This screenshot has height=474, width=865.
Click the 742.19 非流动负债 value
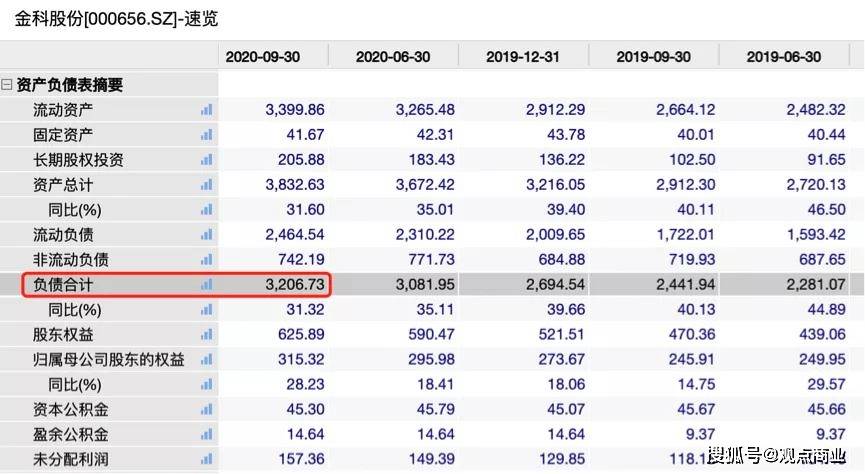click(x=301, y=259)
